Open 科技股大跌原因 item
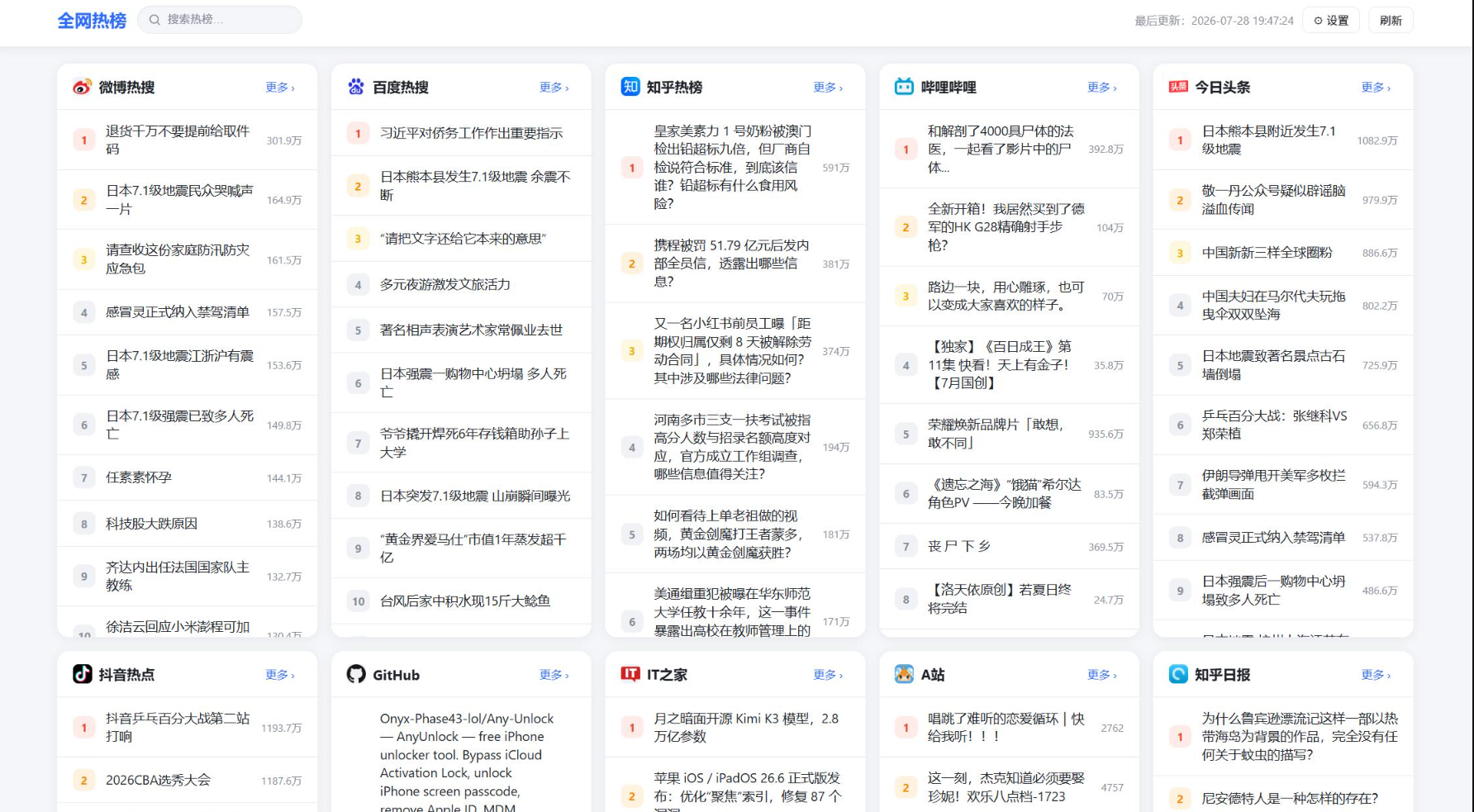The height and width of the screenshot is (812, 1474). (187, 524)
